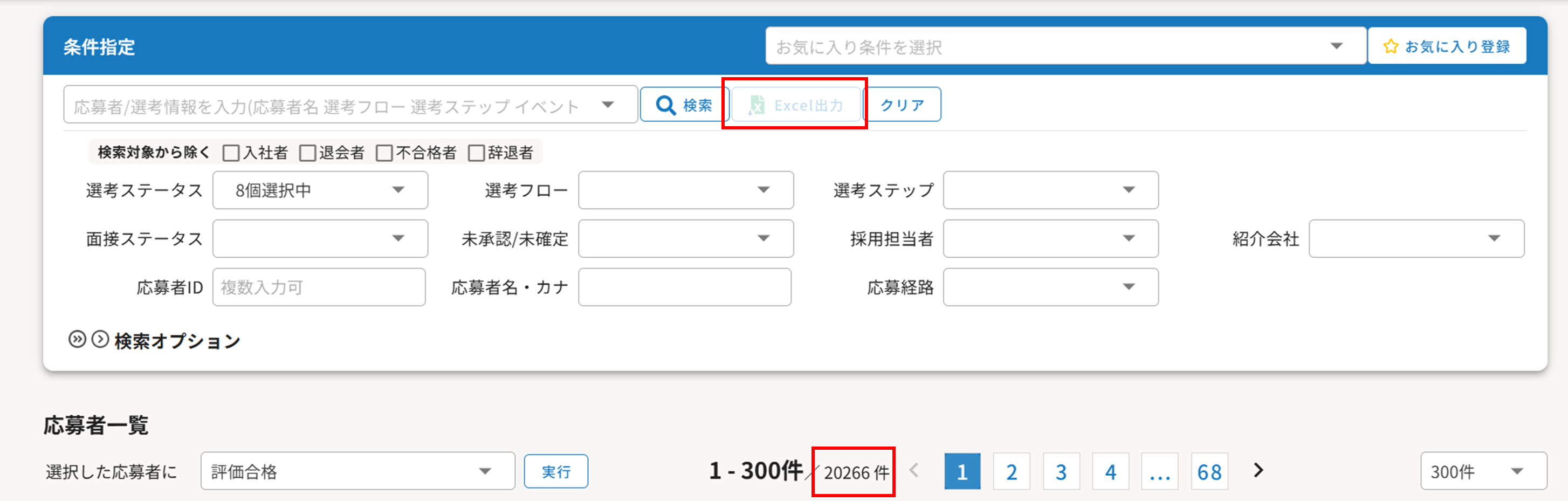This screenshot has height=501, width=1568.
Task: Expand the main search box dropdown arrow
Action: point(608,105)
